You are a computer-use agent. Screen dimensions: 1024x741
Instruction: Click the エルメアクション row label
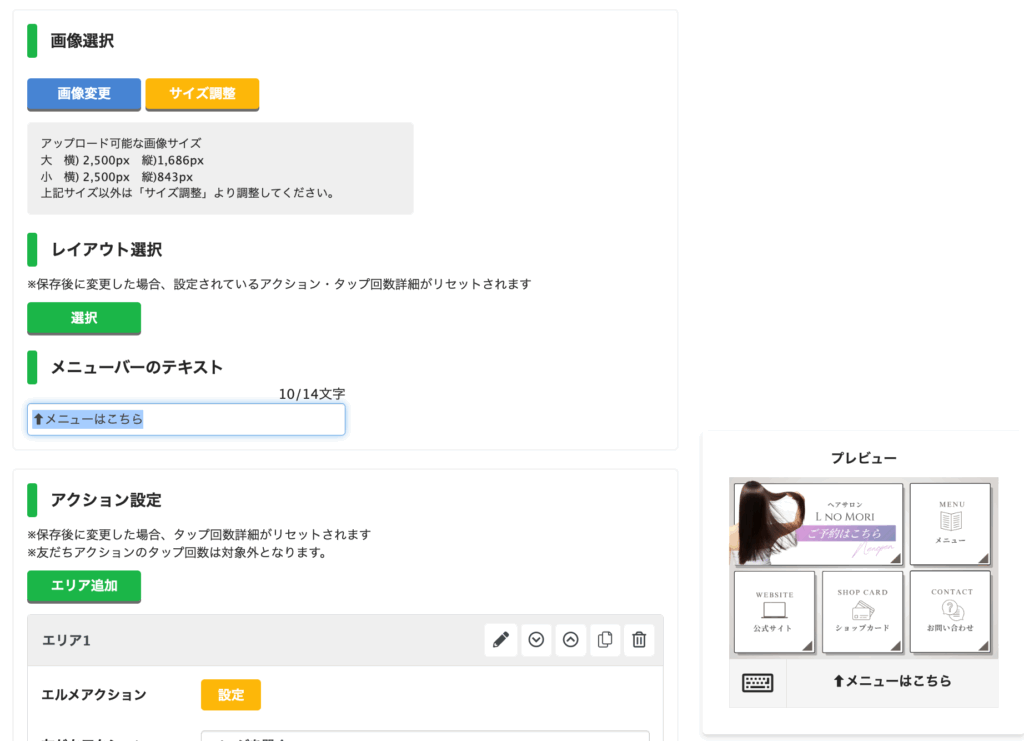coord(94,695)
